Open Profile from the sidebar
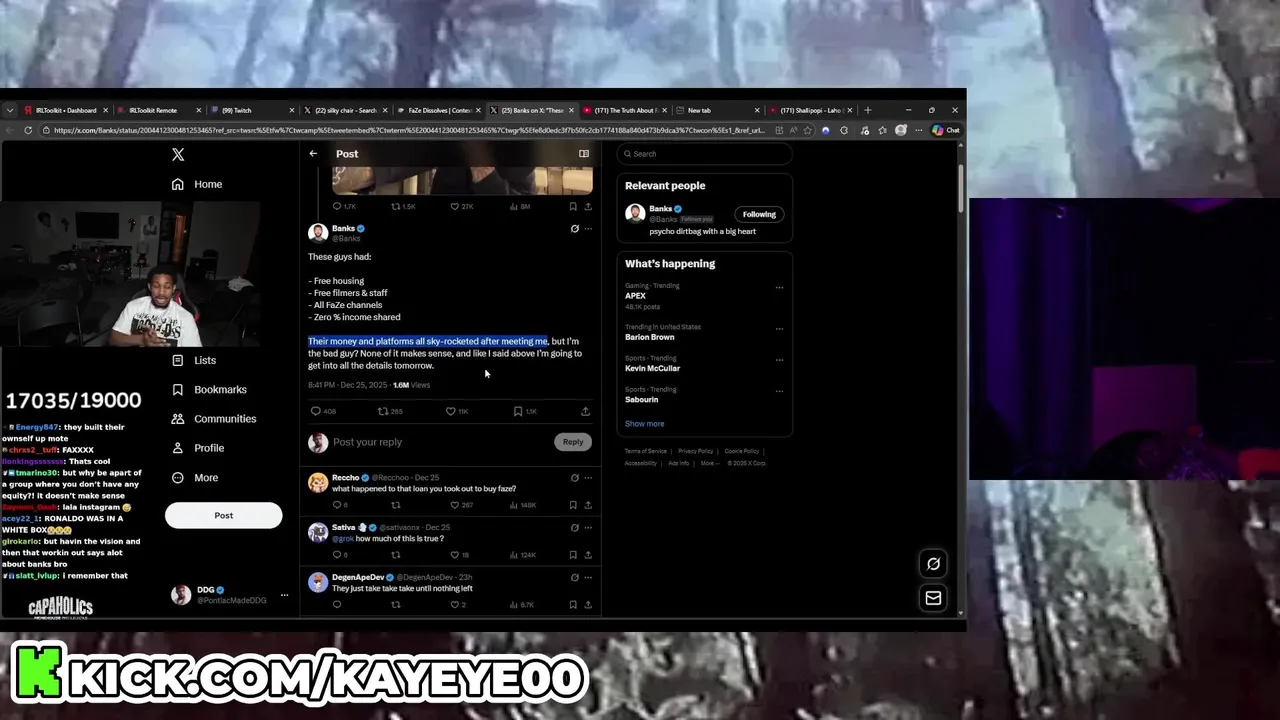This screenshot has height=720, width=1280. click(x=198, y=448)
